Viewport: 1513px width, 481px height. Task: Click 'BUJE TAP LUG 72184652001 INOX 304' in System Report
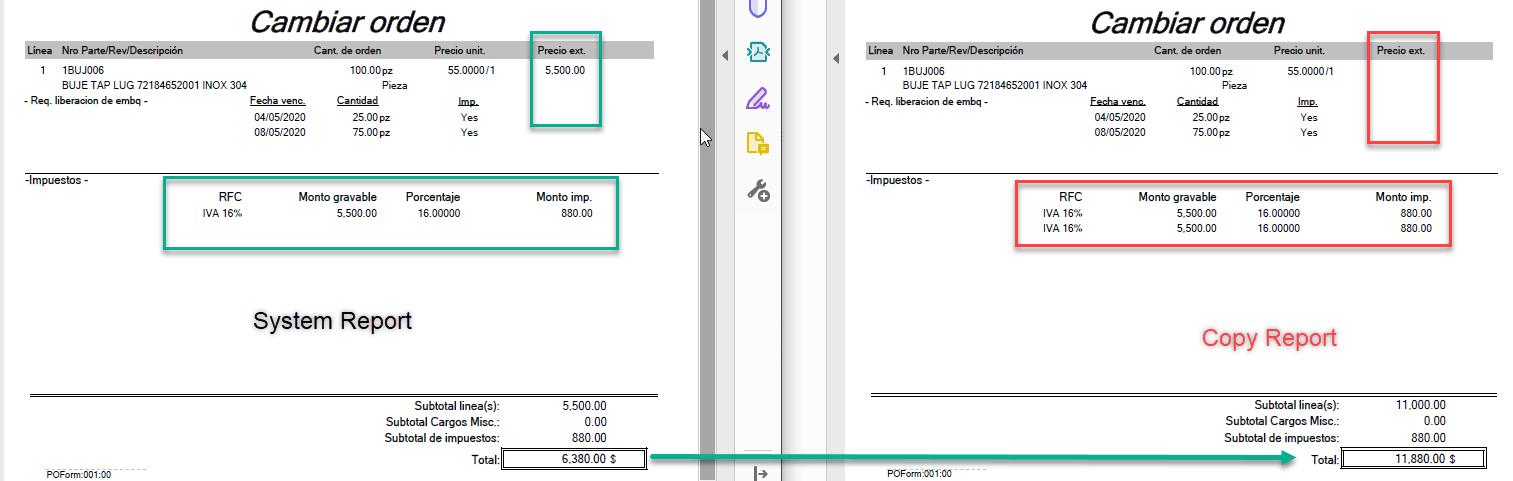click(154, 85)
